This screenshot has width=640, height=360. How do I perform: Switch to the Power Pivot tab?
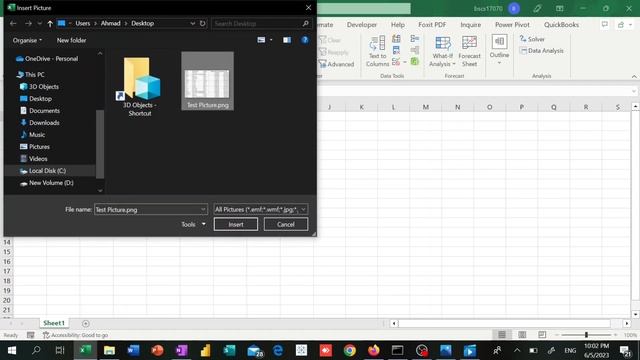(512, 24)
